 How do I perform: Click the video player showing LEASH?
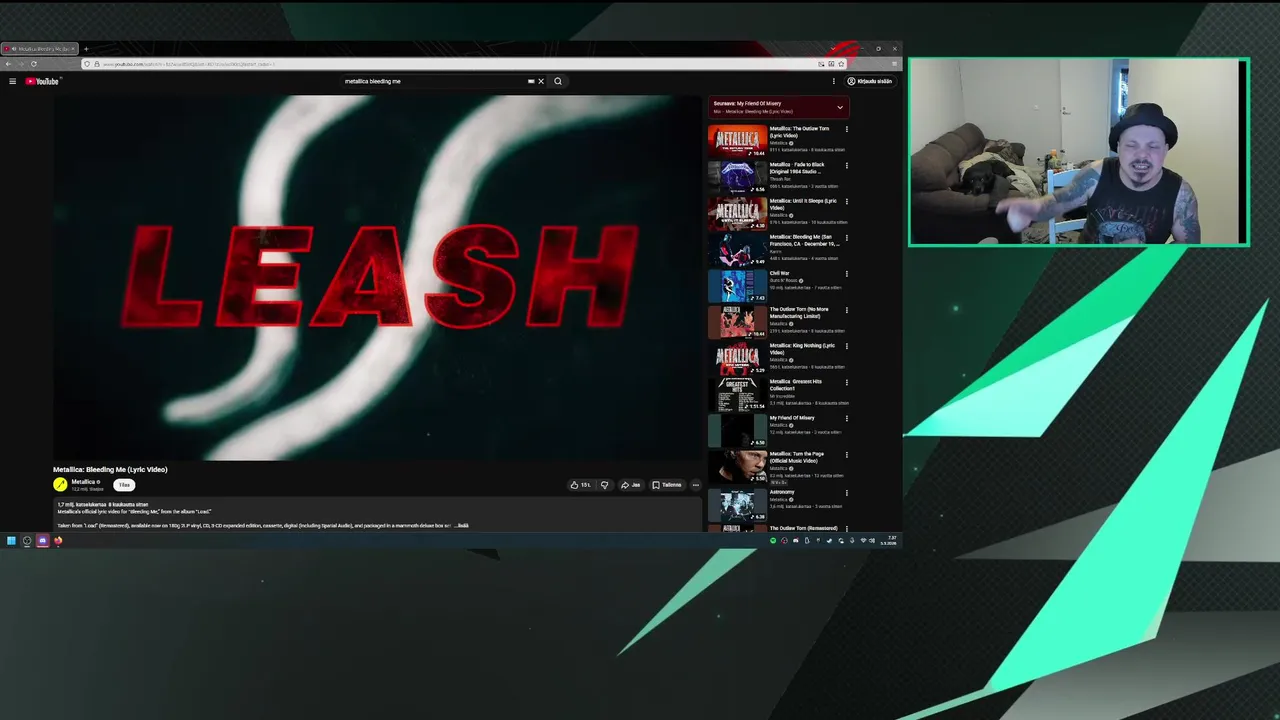tap(377, 277)
